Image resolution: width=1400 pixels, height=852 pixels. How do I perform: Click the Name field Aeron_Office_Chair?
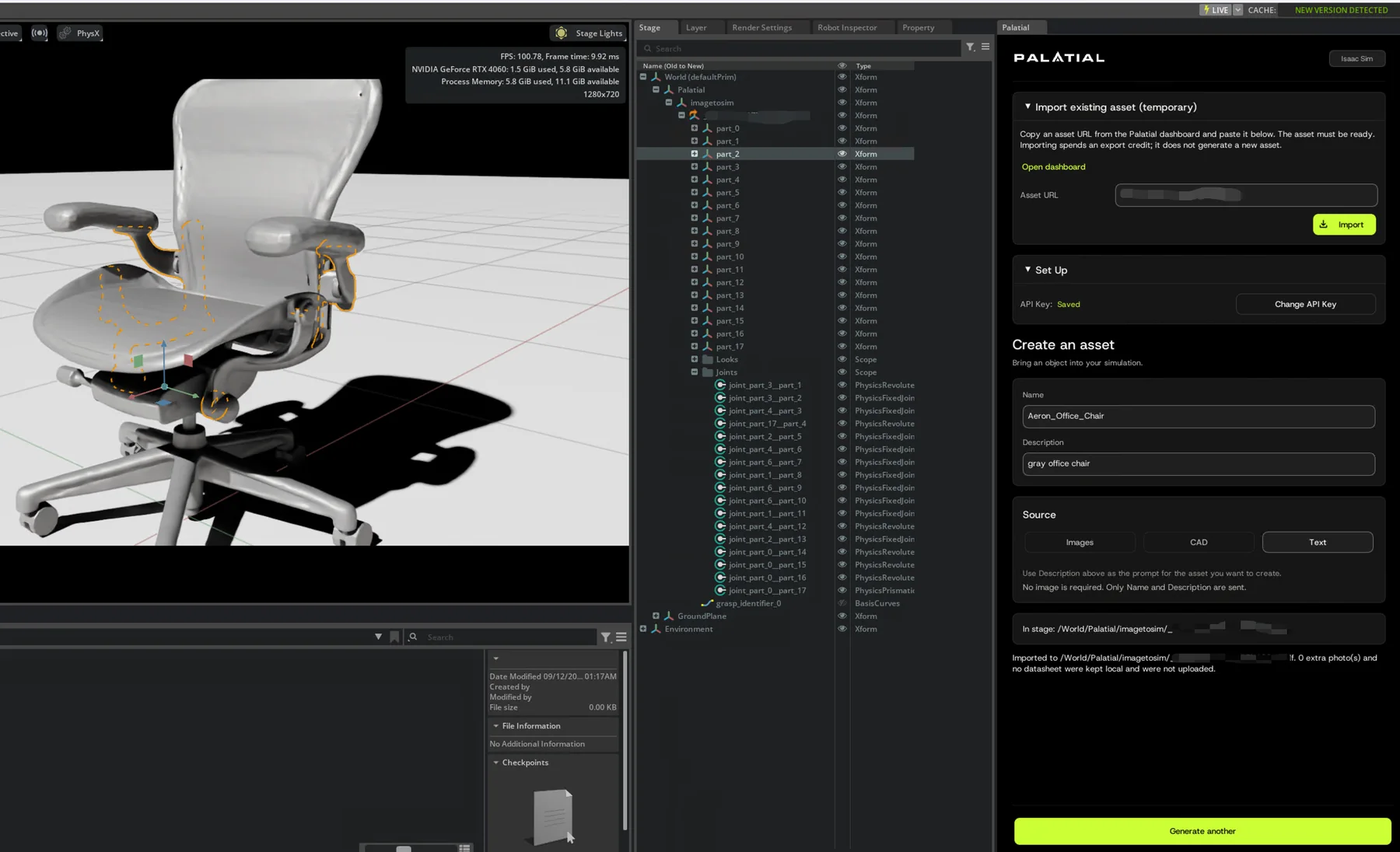point(1199,417)
